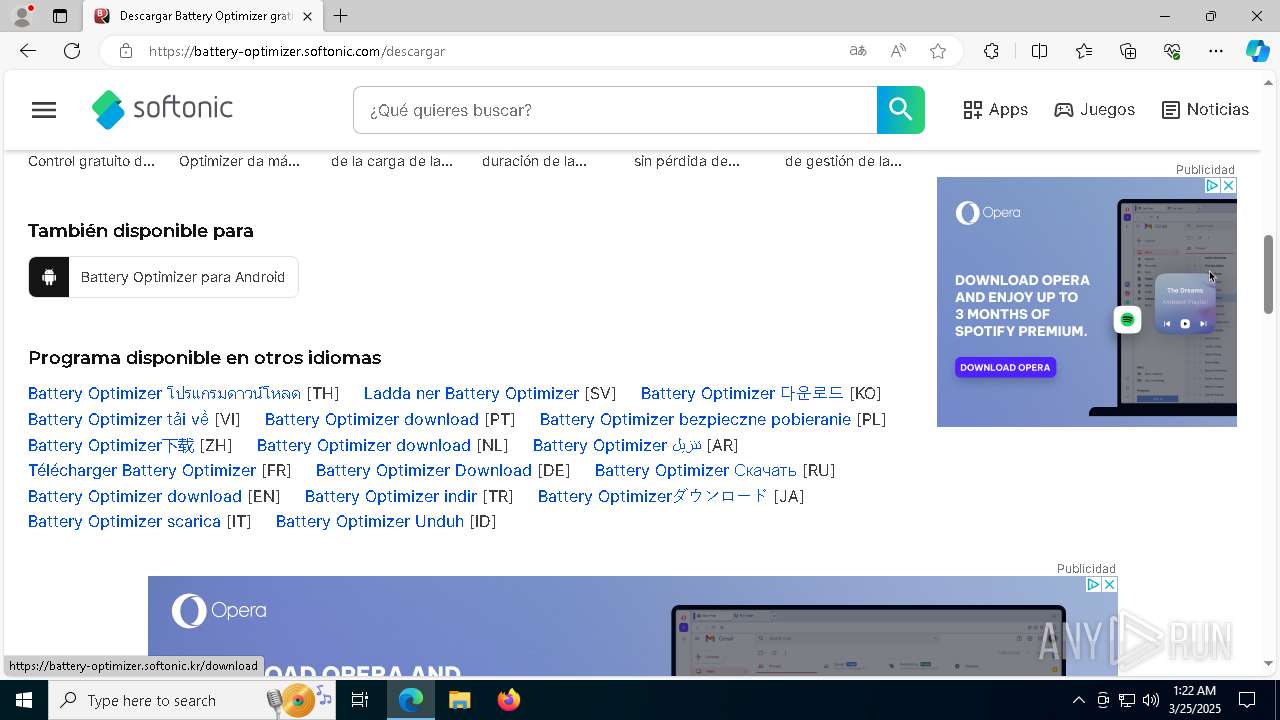Screen dimensions: 1280x720
Task: Open browser Extensions menu
Action: tap(991, 51)
